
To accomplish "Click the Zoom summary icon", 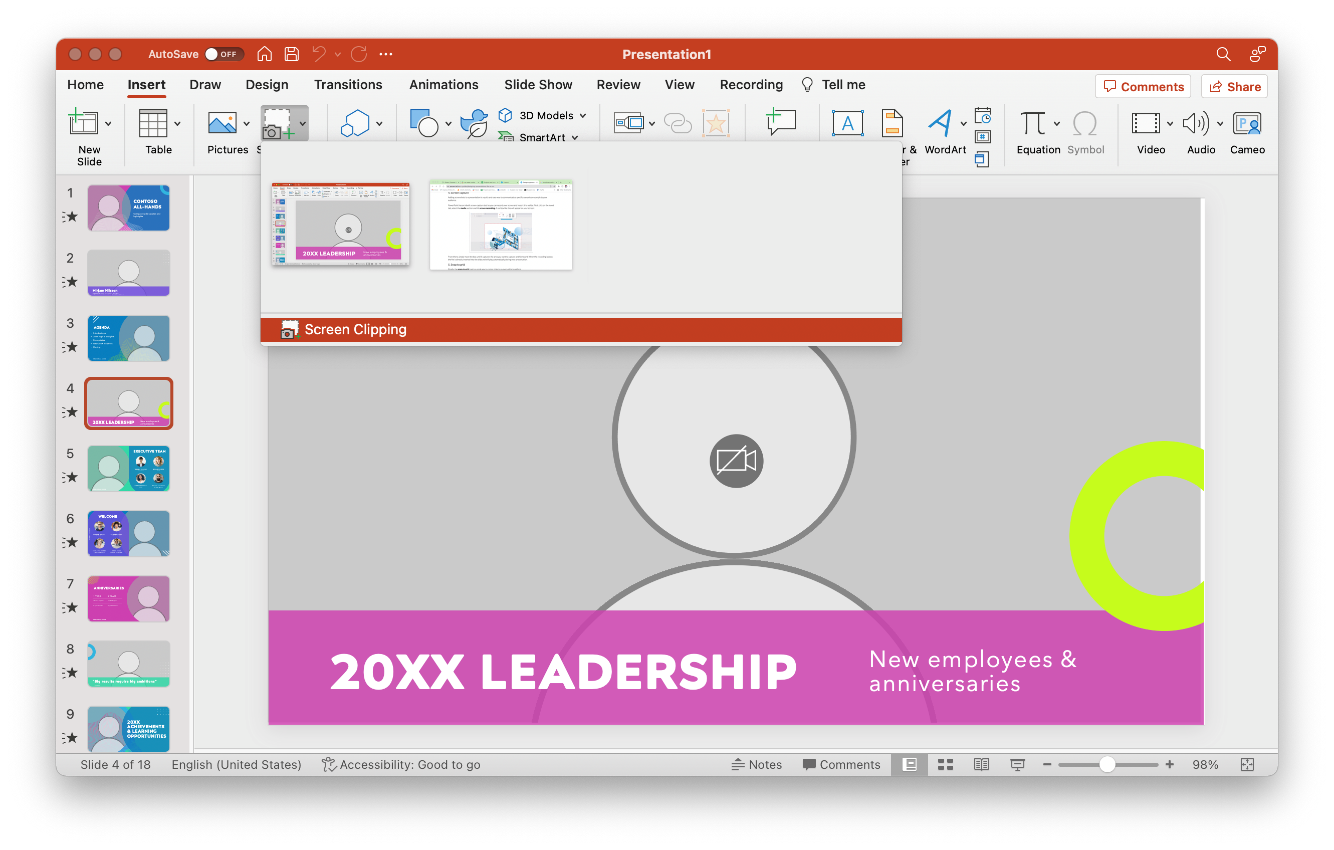I will (x=629, y=123).
